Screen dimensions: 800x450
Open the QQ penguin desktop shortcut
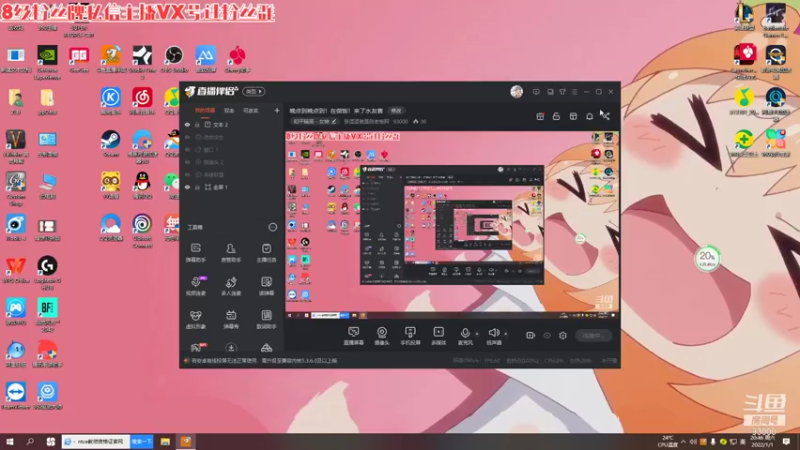point(142,185)
